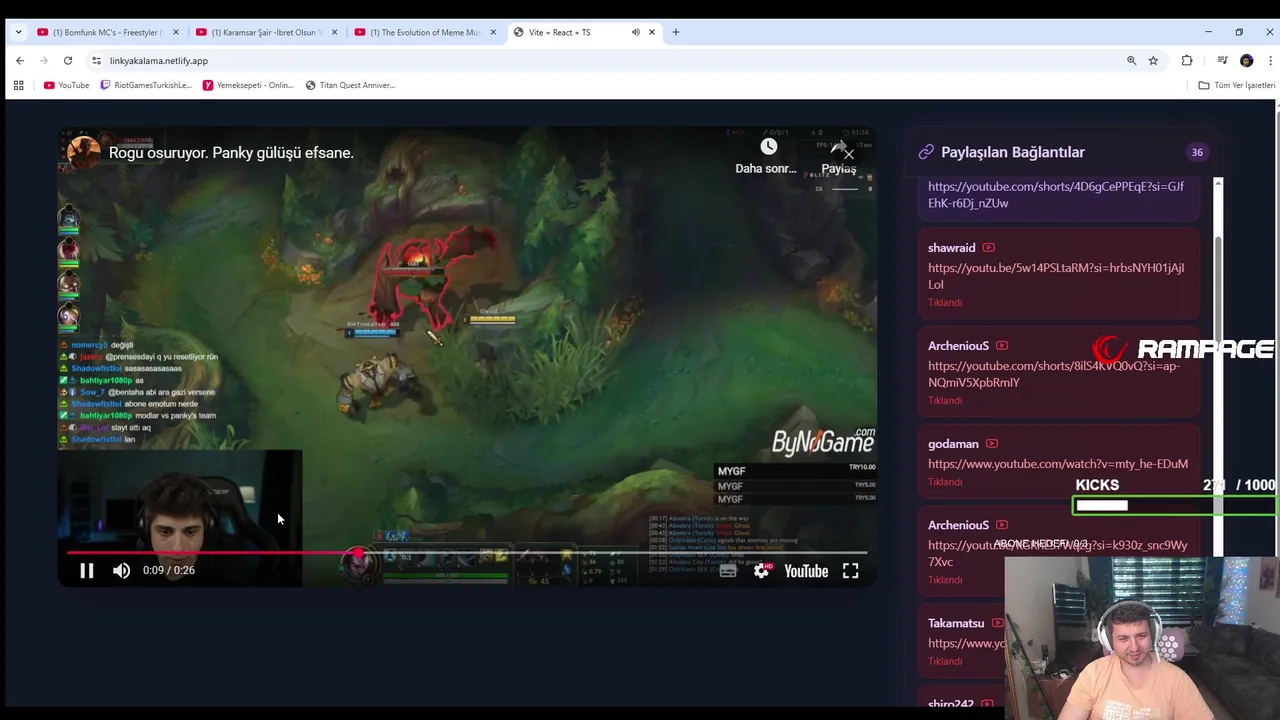Open the zoom magnifier icon in address bar
The width and height of the screenshot is (1280, 720).
pos(1132,61)
